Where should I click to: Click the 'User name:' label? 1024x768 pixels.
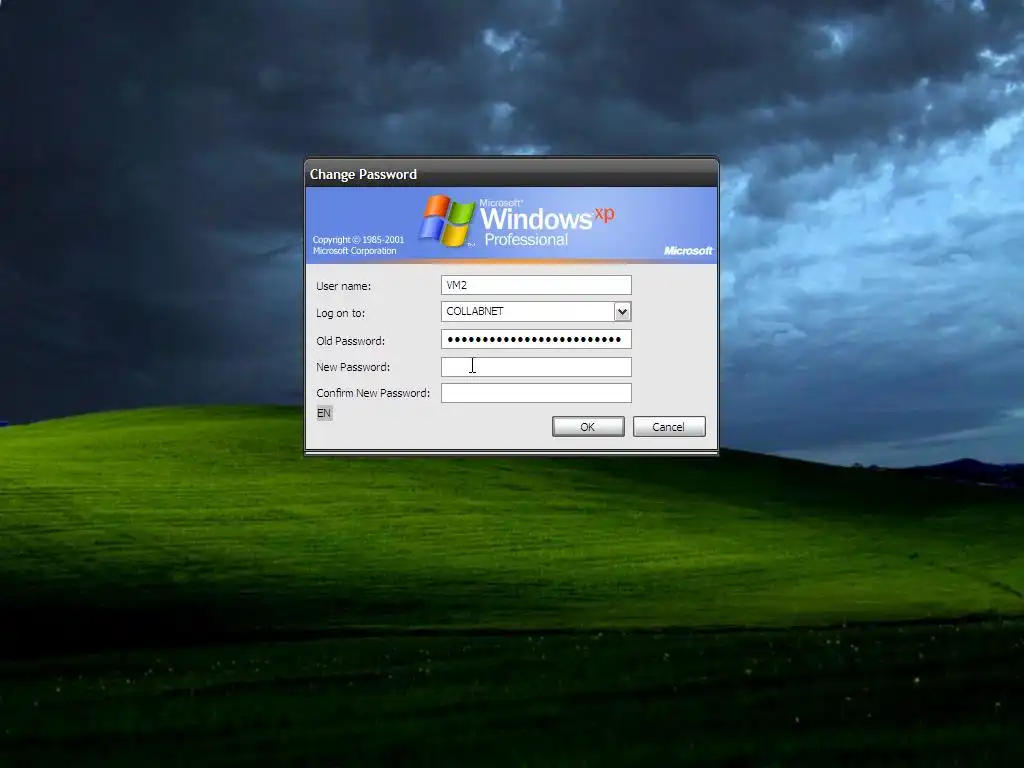point(344,286)
